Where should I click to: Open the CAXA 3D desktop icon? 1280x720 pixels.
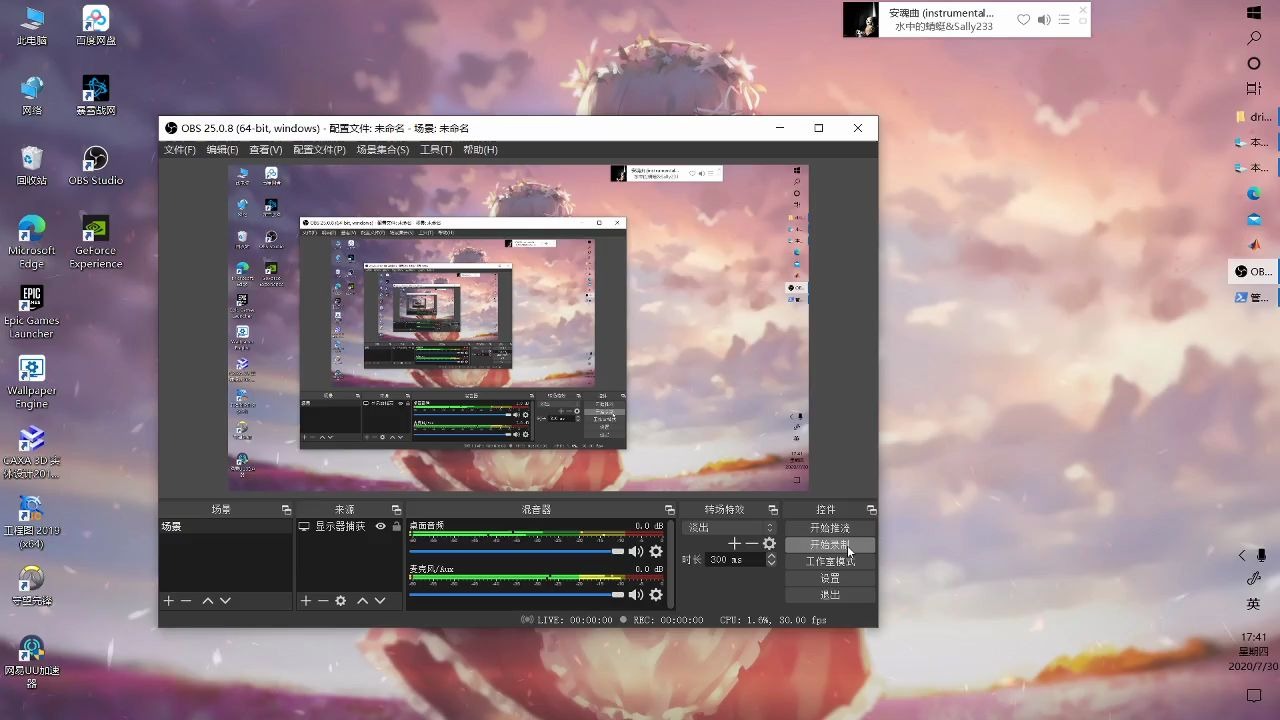click(x=32, y=452)
